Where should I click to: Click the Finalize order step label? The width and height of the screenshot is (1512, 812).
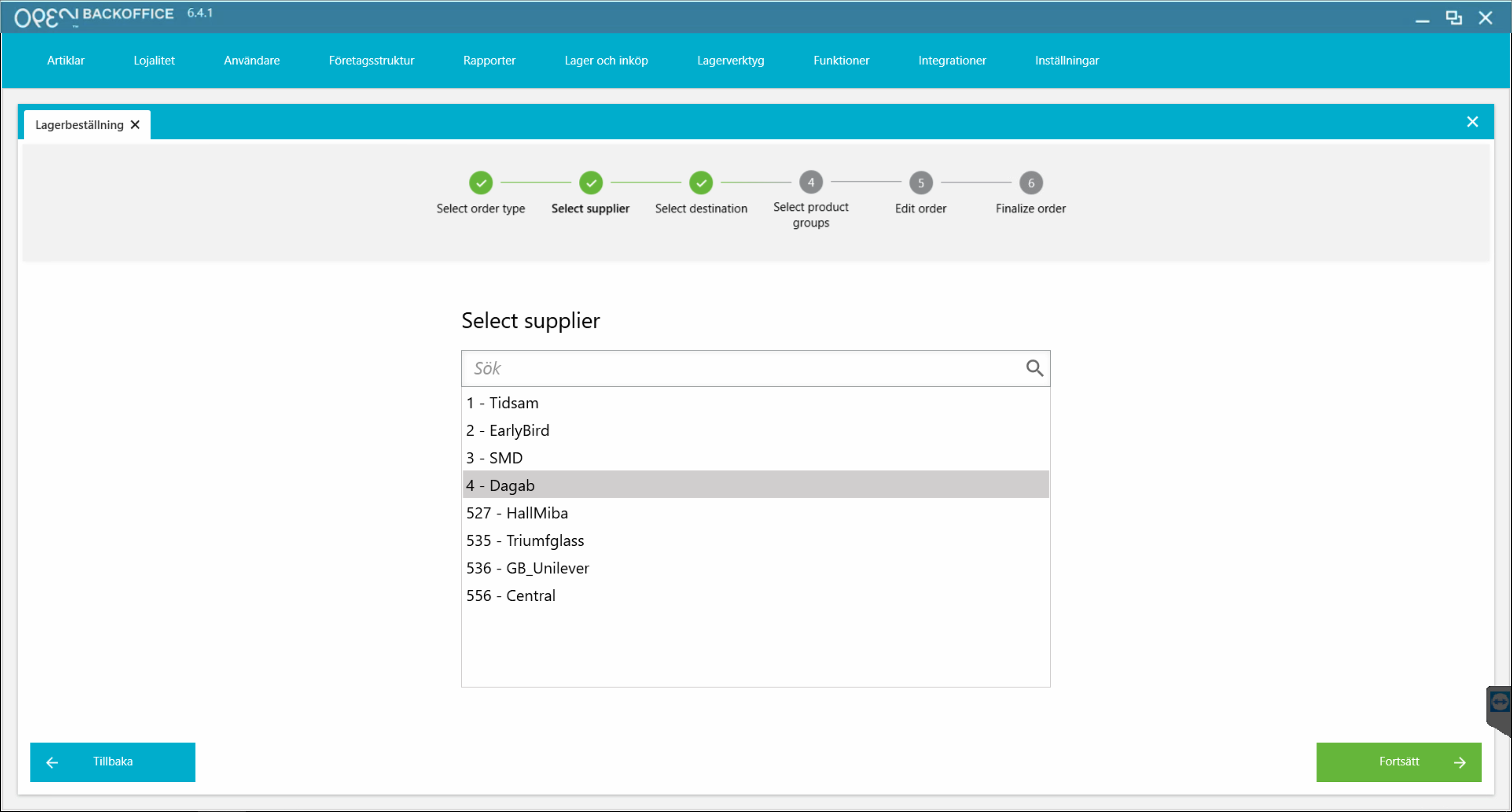[x=1031, y=208]
